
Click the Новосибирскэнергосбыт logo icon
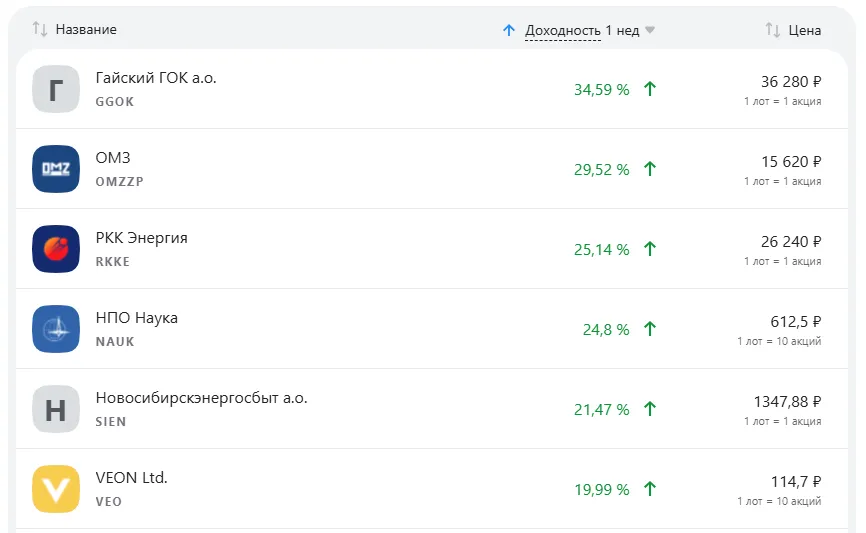[56, 409]
